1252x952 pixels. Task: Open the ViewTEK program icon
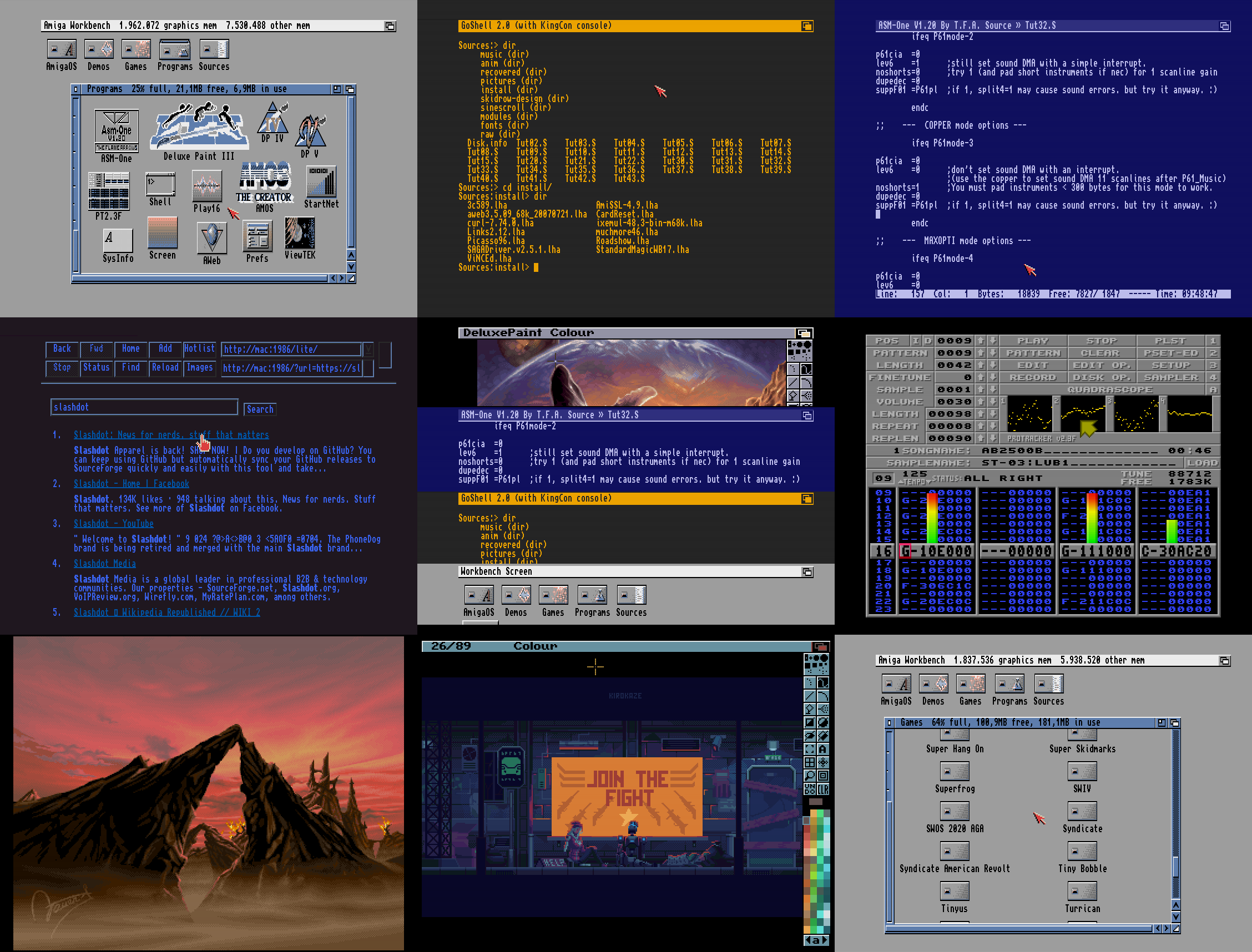pyautogui.click(x=300, y=234)
